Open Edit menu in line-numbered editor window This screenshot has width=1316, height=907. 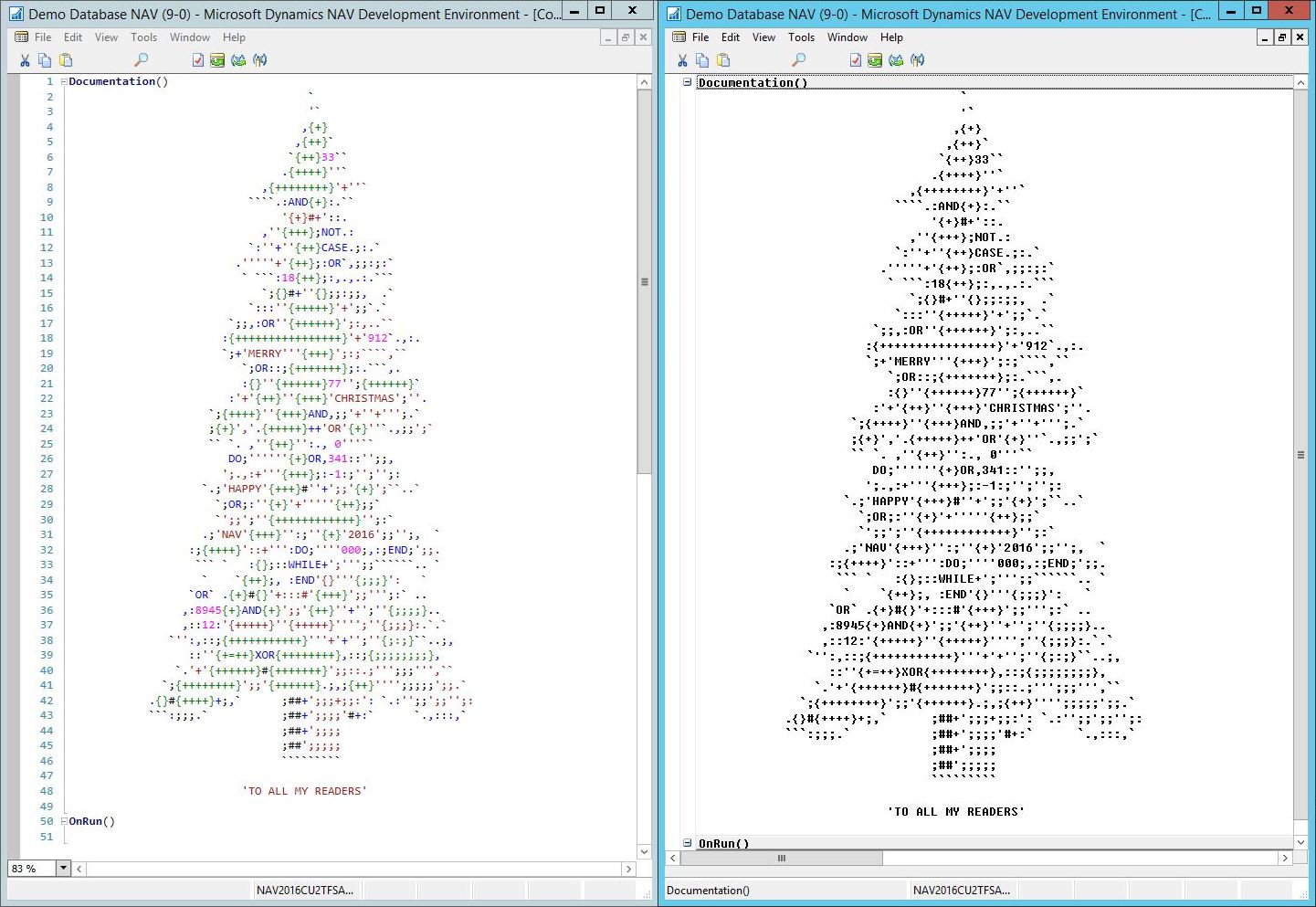(73, 37)
